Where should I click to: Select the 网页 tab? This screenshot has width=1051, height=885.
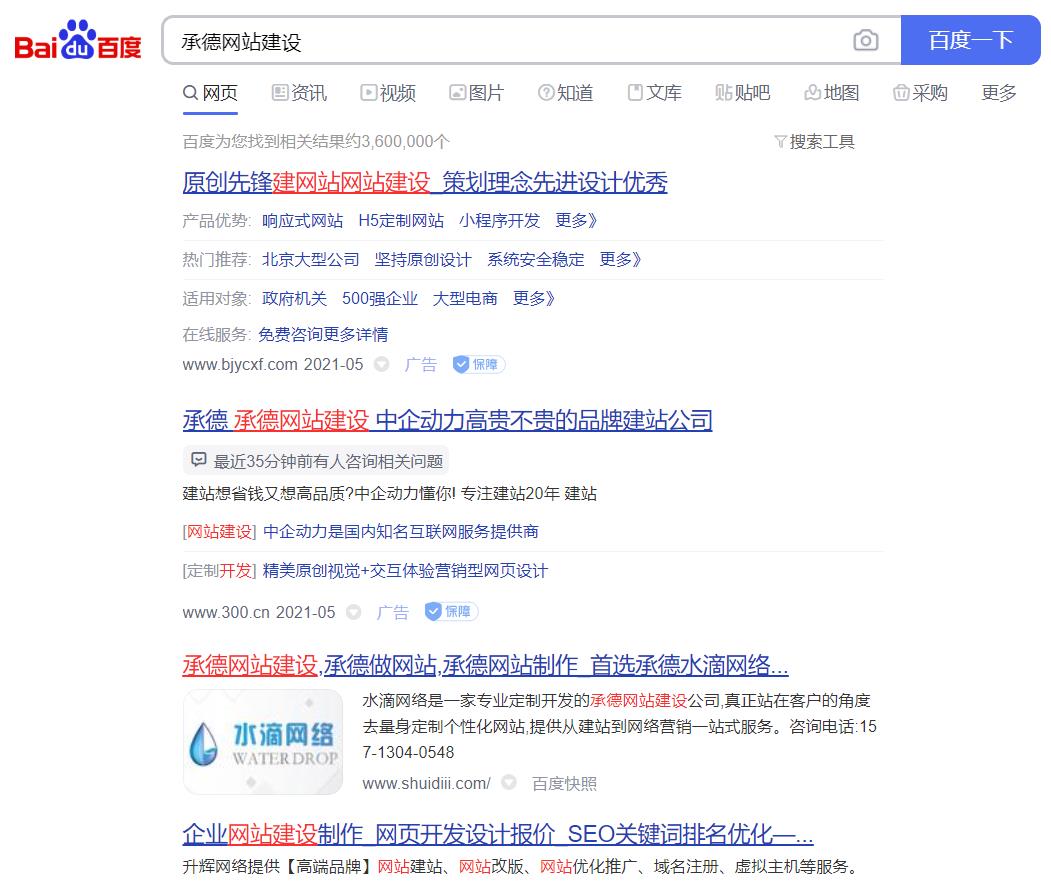[x=210, y=93]
